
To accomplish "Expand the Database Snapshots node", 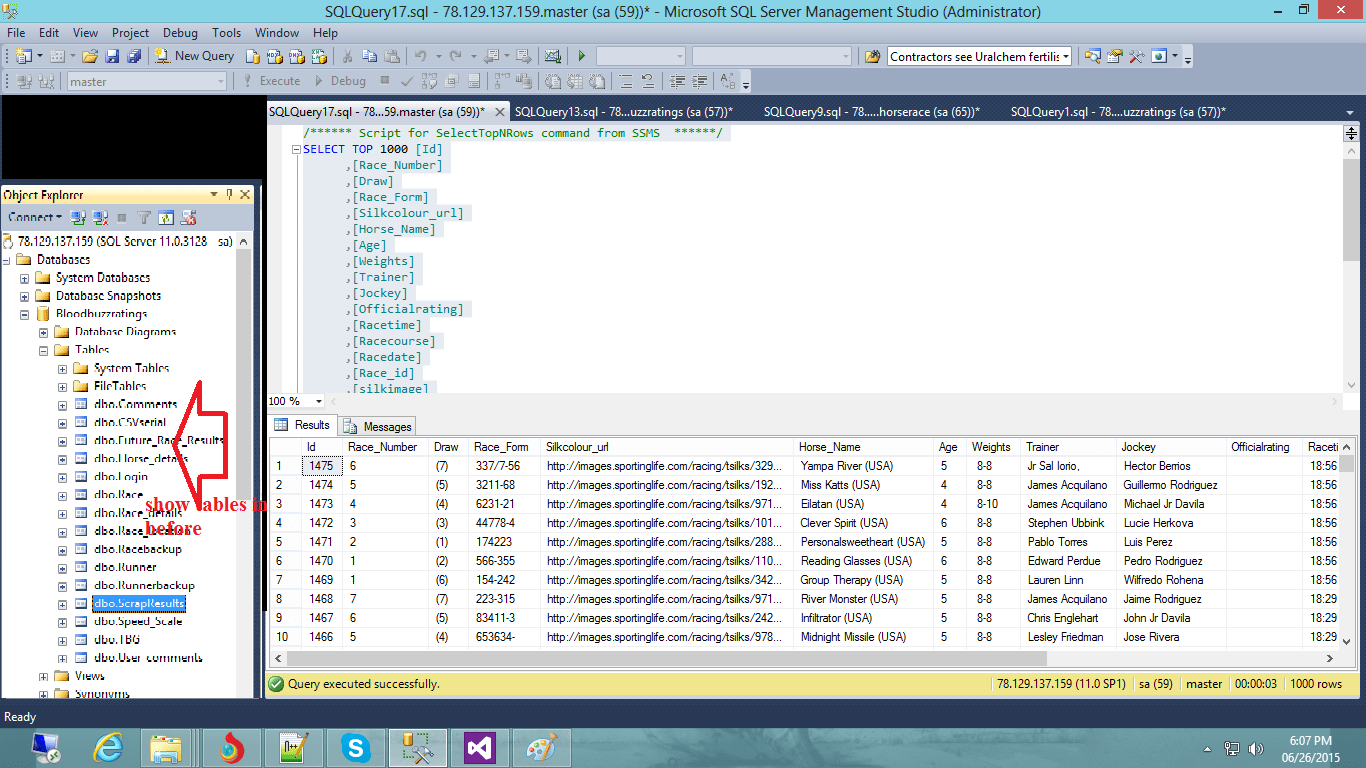I will point(25,296).
